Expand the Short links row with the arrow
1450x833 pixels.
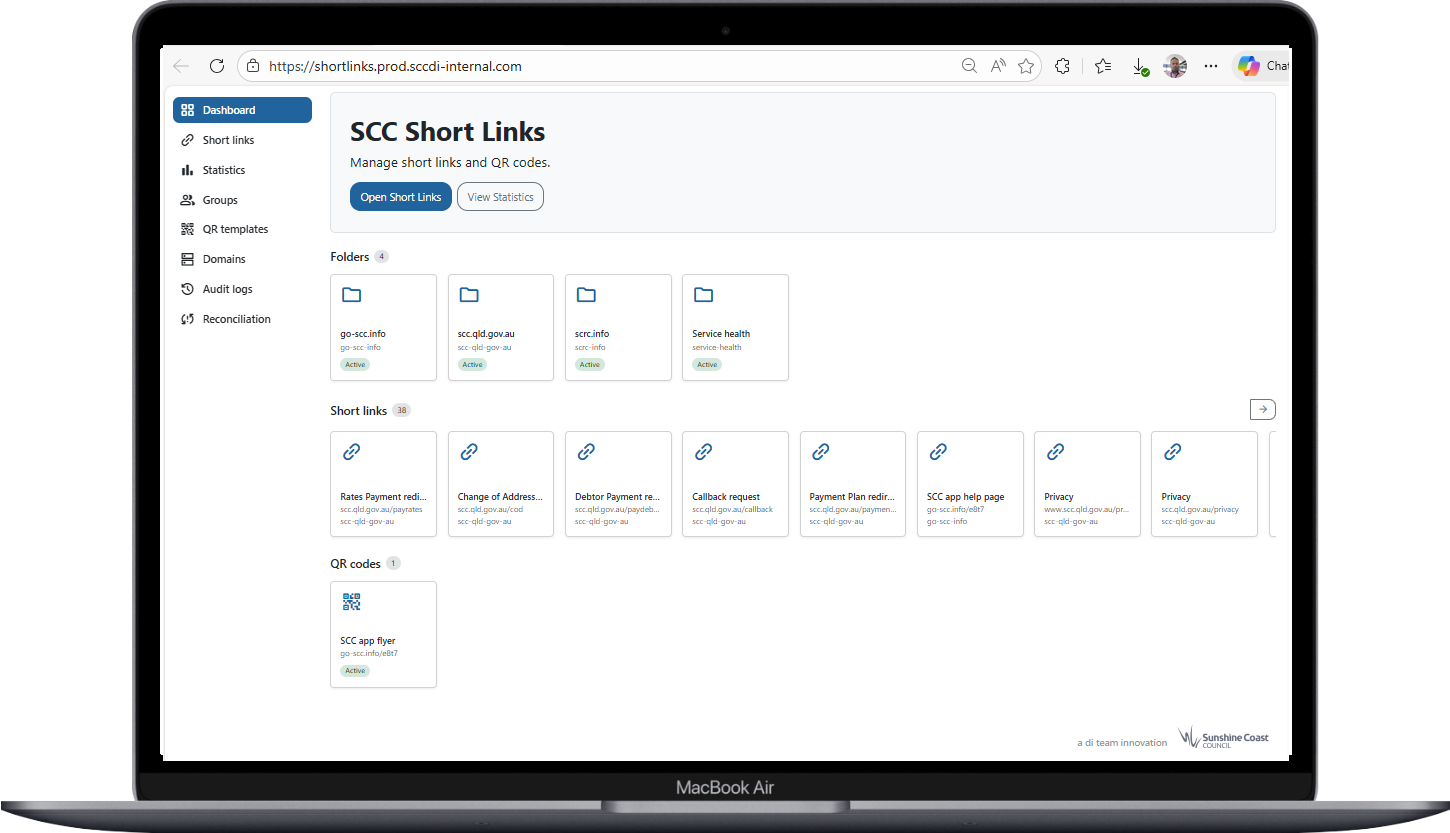click(1262, 409)
